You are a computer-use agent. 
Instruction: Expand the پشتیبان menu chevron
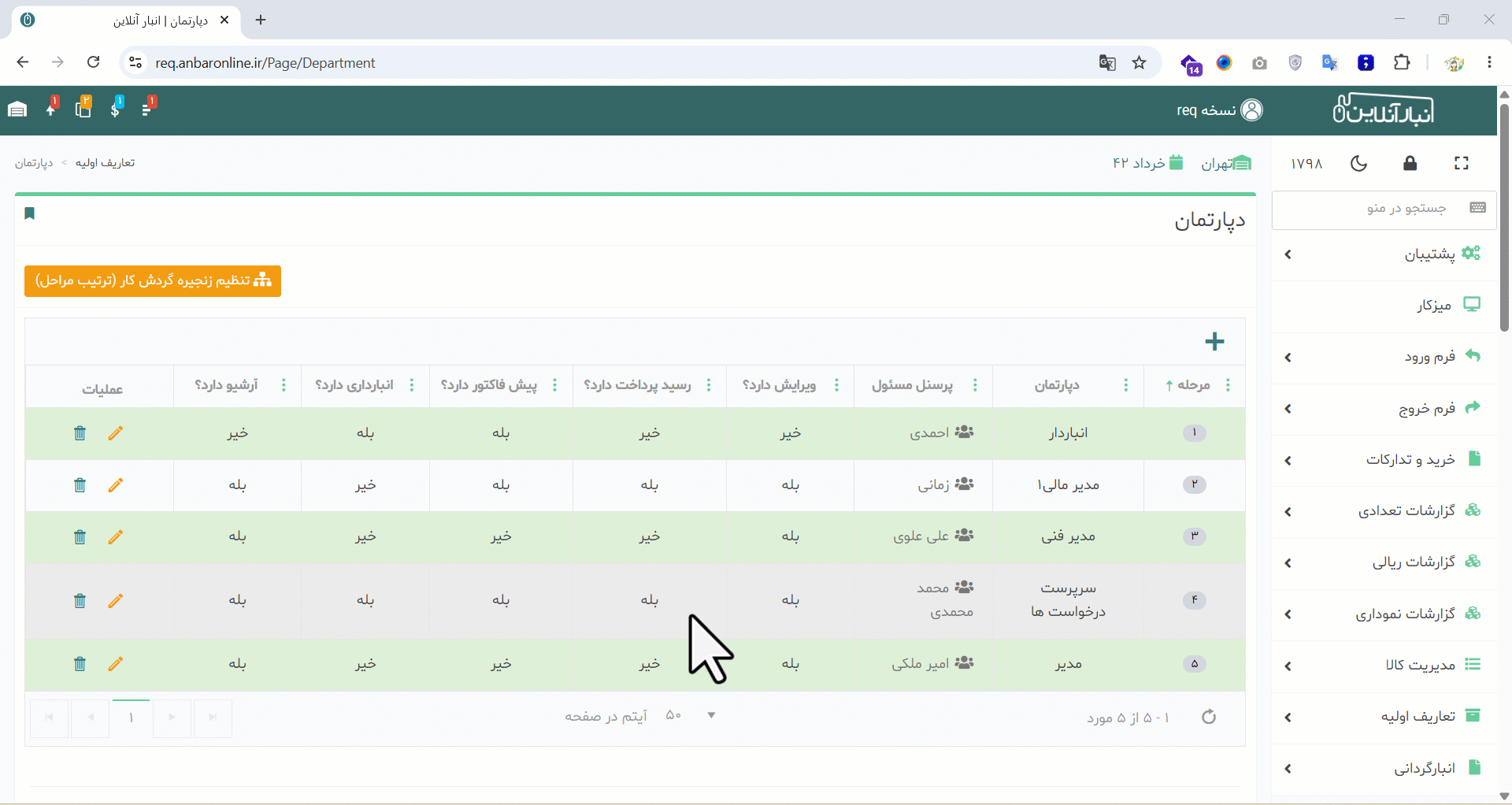point(1288,254)
